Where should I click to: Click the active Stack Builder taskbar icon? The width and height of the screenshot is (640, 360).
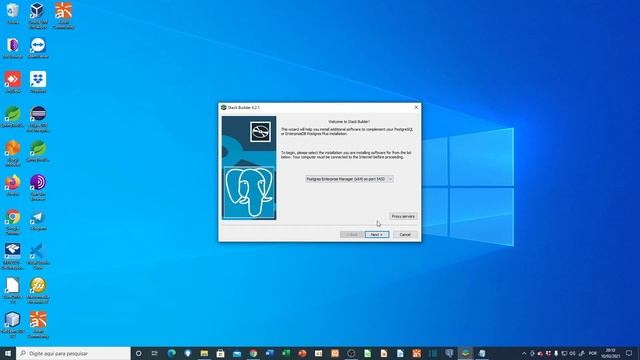click(465, 353)
